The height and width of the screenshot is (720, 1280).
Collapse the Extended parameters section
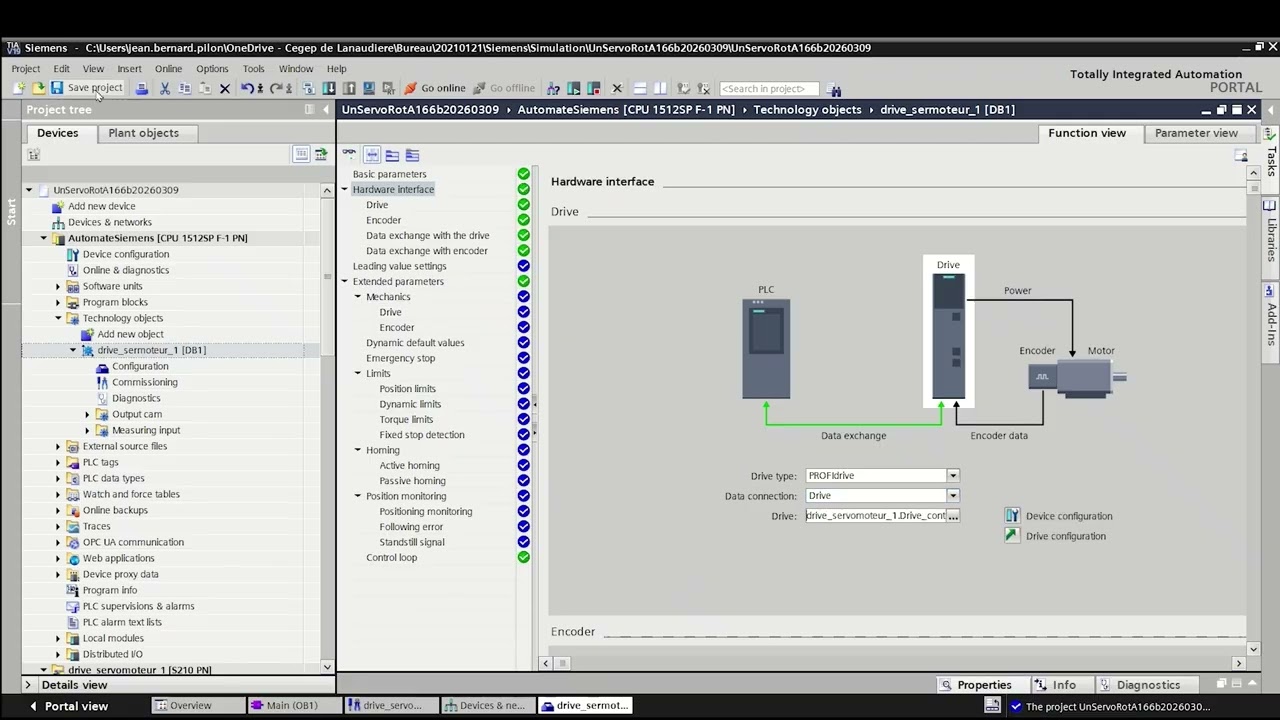pos(344,281)
